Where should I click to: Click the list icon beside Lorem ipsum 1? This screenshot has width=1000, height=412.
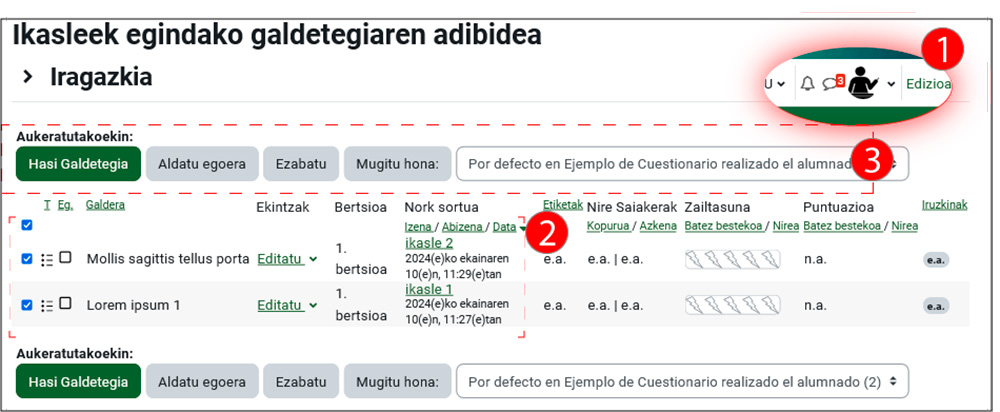[x=46, y=305]
